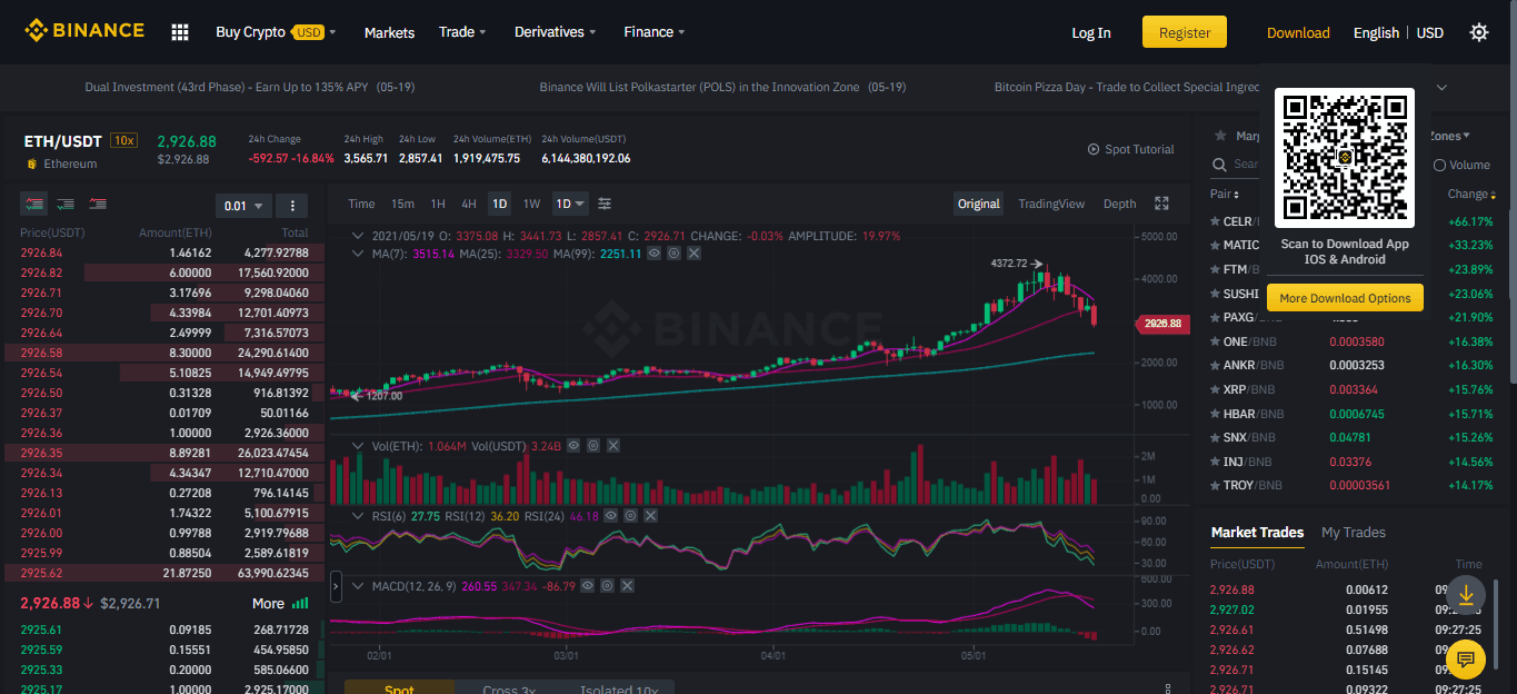Open the apps grid menu icon
Image resolution: width=1517 pixels, height=694 pixels.
(x=180, y=32)
